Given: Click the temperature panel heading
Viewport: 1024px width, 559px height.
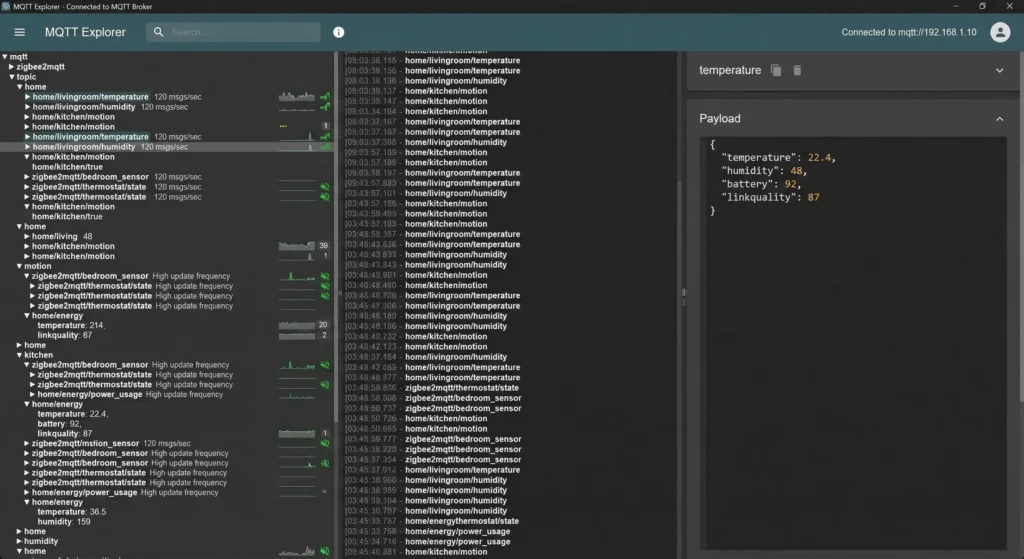Looking at the screenshot, I should 730,70.
